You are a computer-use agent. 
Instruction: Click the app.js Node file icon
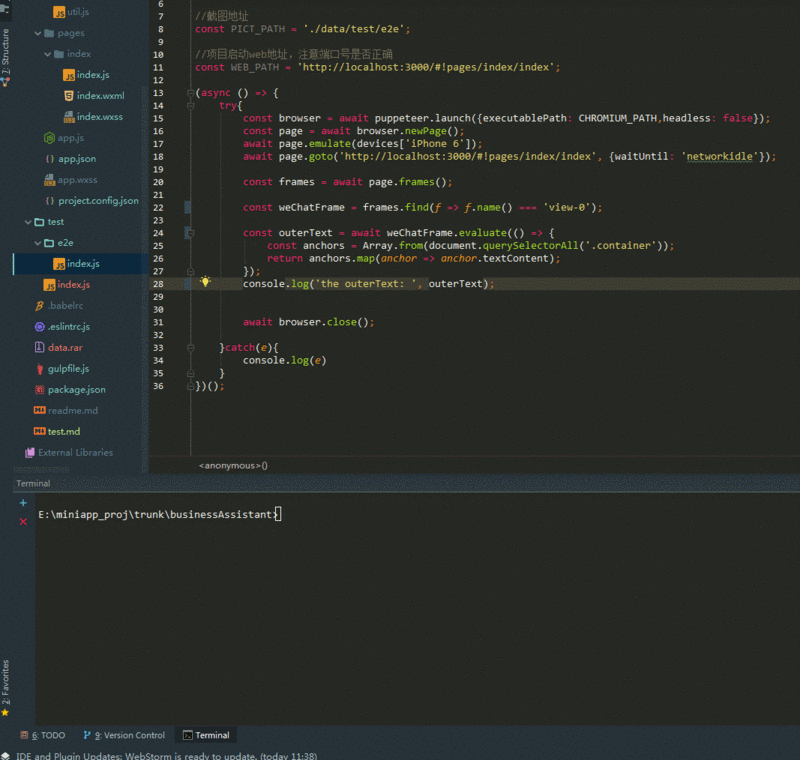(x=49, y=138)
